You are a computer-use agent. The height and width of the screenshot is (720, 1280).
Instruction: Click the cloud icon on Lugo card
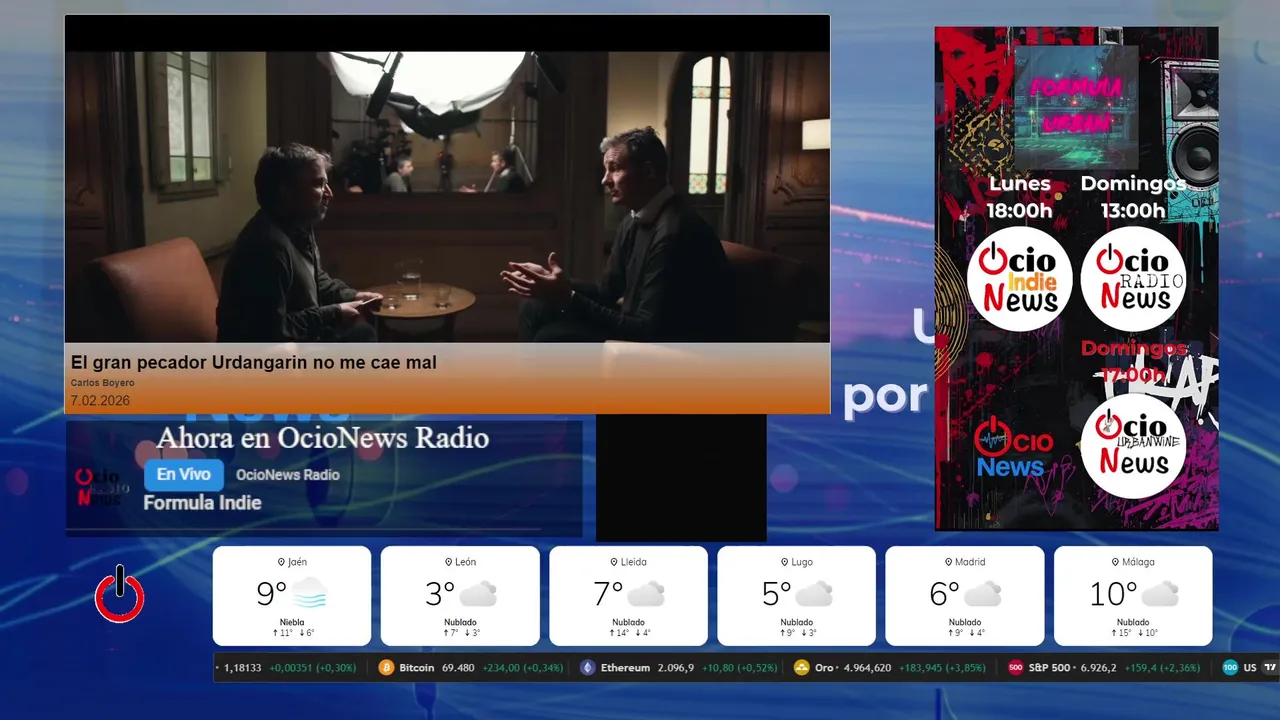(x=814, y=594)
